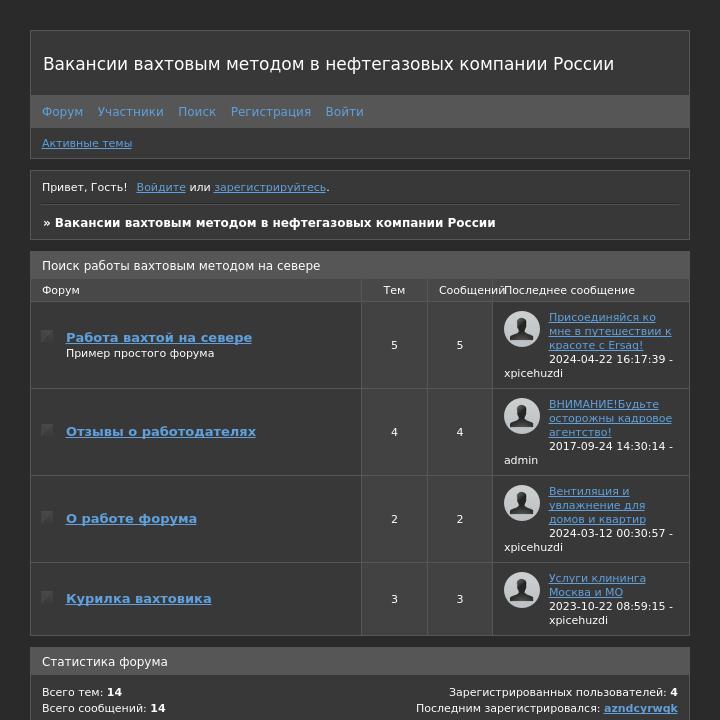The image size is (720, 720).
Task: Open the last post about кадровое агентство
Action: (610, 418)
